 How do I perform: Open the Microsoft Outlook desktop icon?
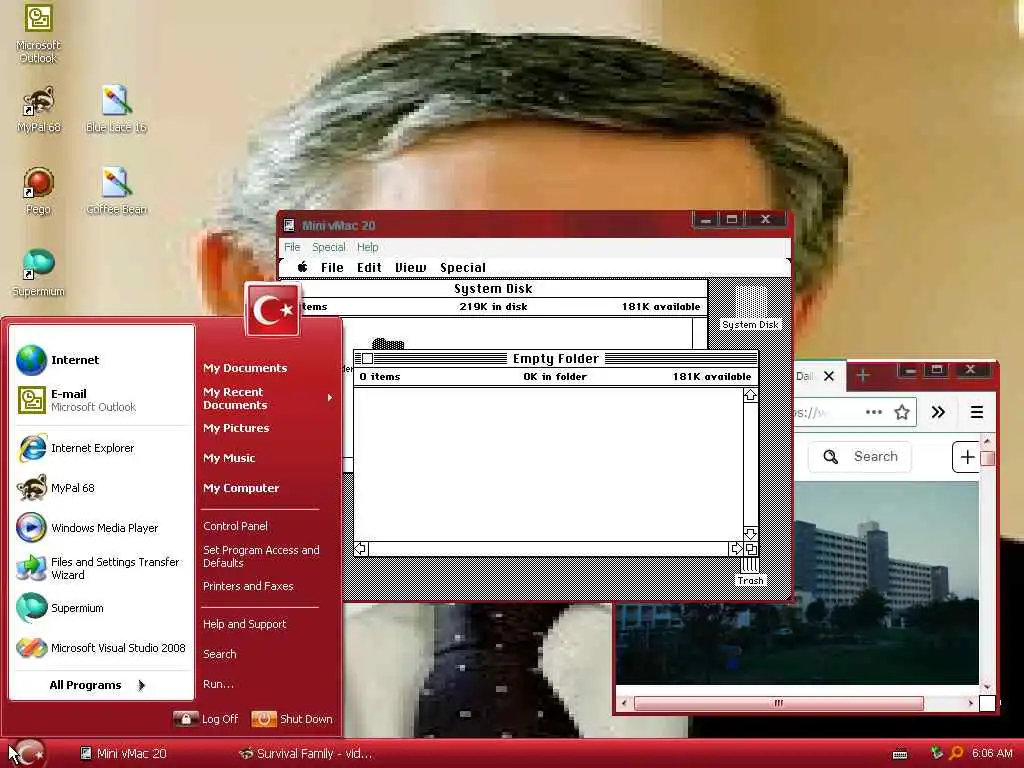click(x=38, y=33)
